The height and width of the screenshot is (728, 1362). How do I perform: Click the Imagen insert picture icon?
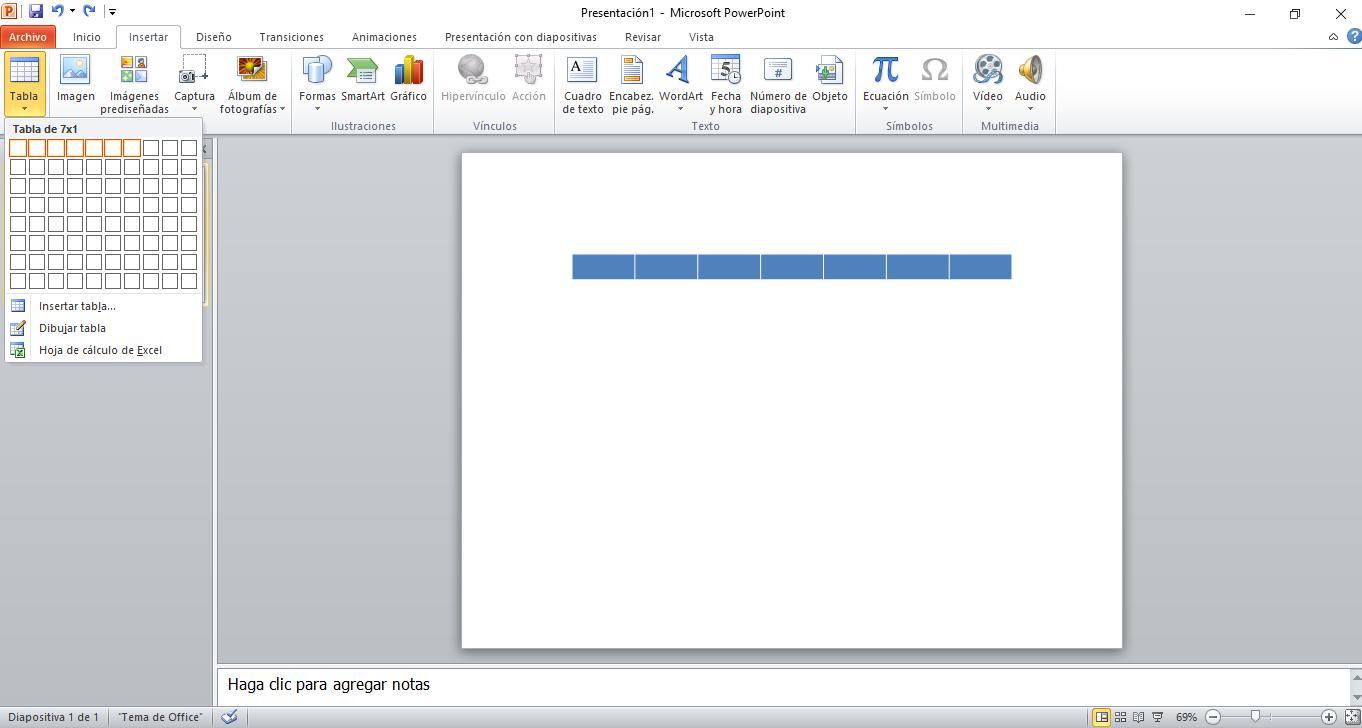tap(75, 72)
